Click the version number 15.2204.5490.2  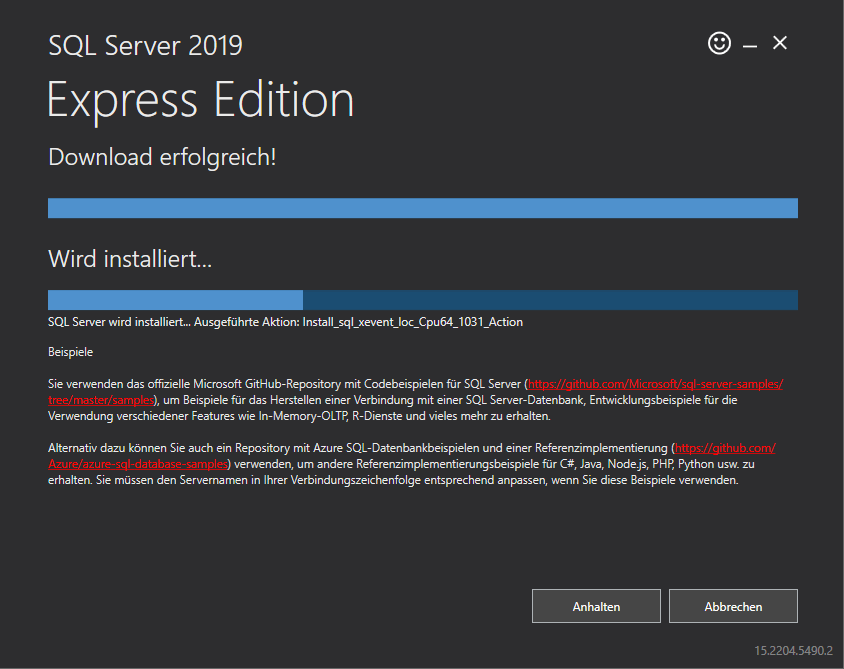(793, 651)
